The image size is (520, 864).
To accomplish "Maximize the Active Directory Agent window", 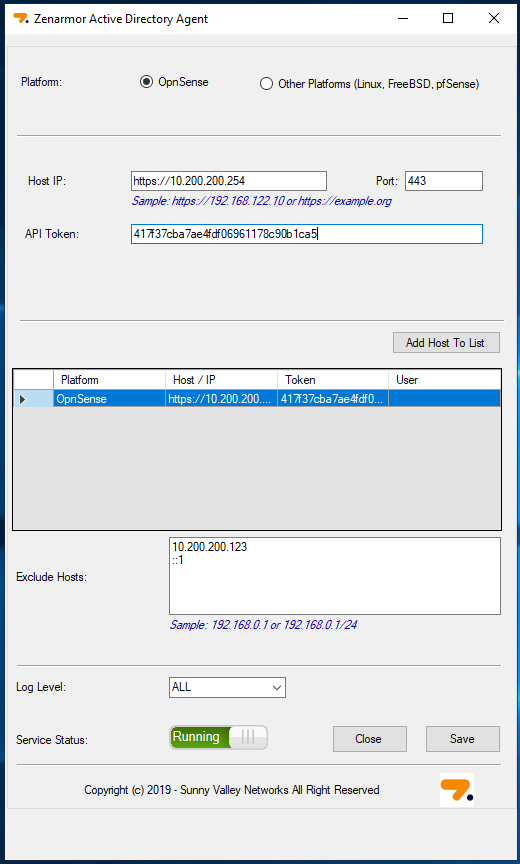I will click(448, 18).
